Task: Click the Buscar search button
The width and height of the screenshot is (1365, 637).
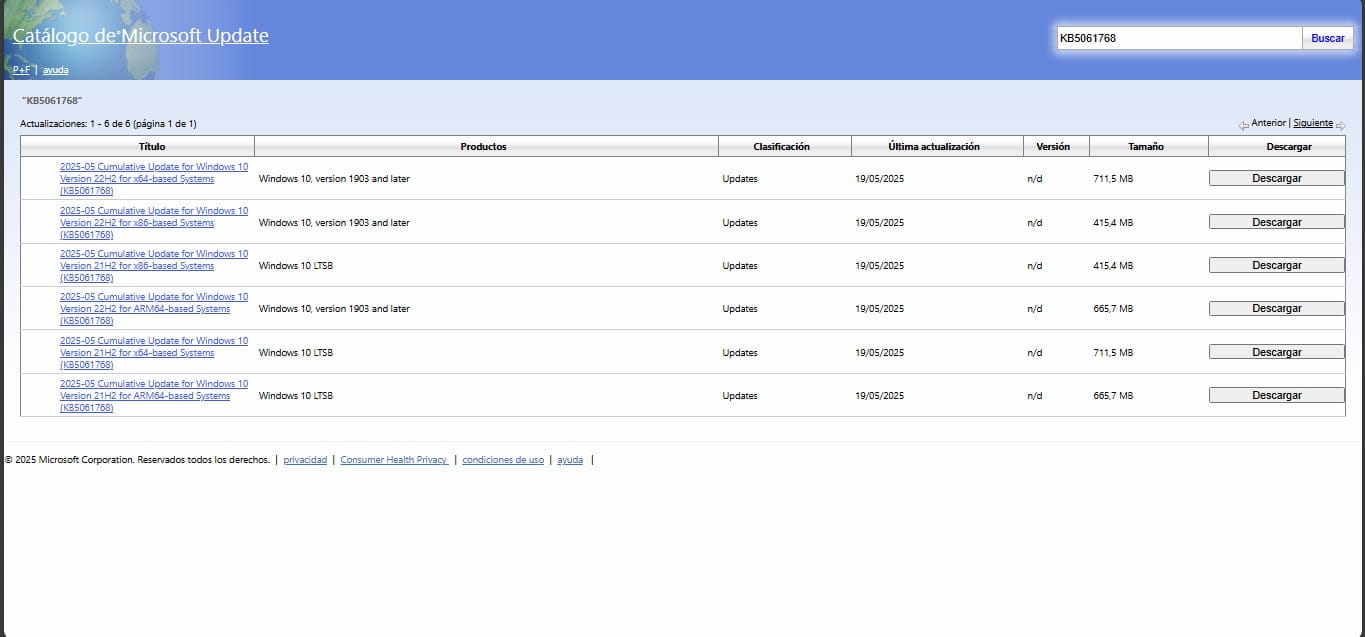Action: point(1327,38)
